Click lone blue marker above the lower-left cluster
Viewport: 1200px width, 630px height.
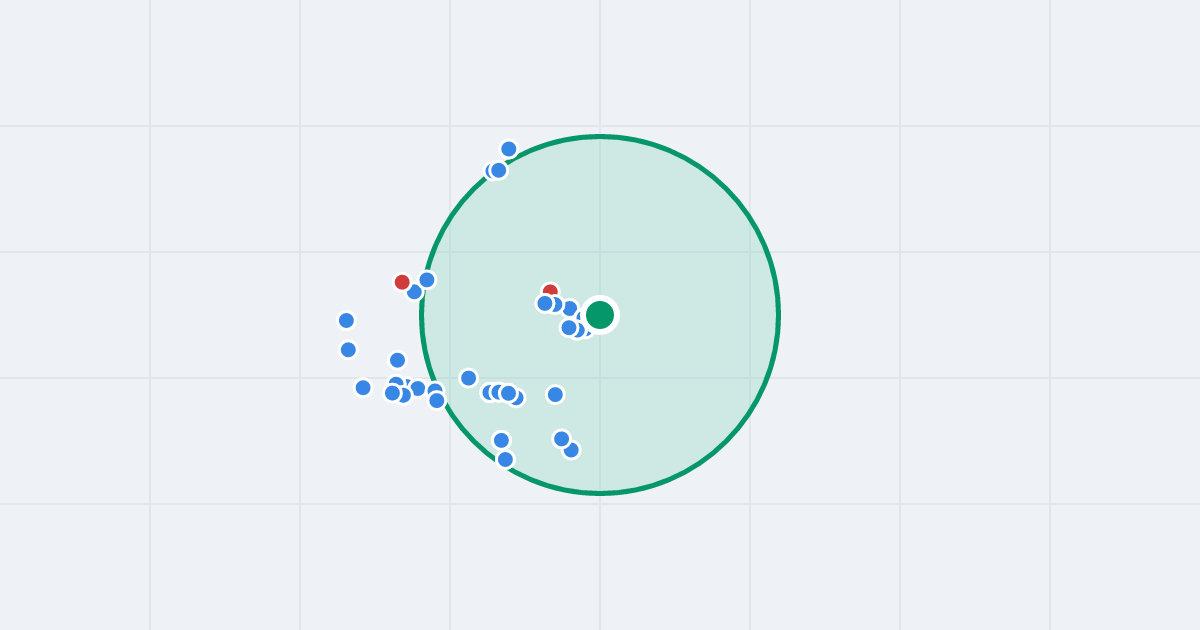(x=397, y=360)
